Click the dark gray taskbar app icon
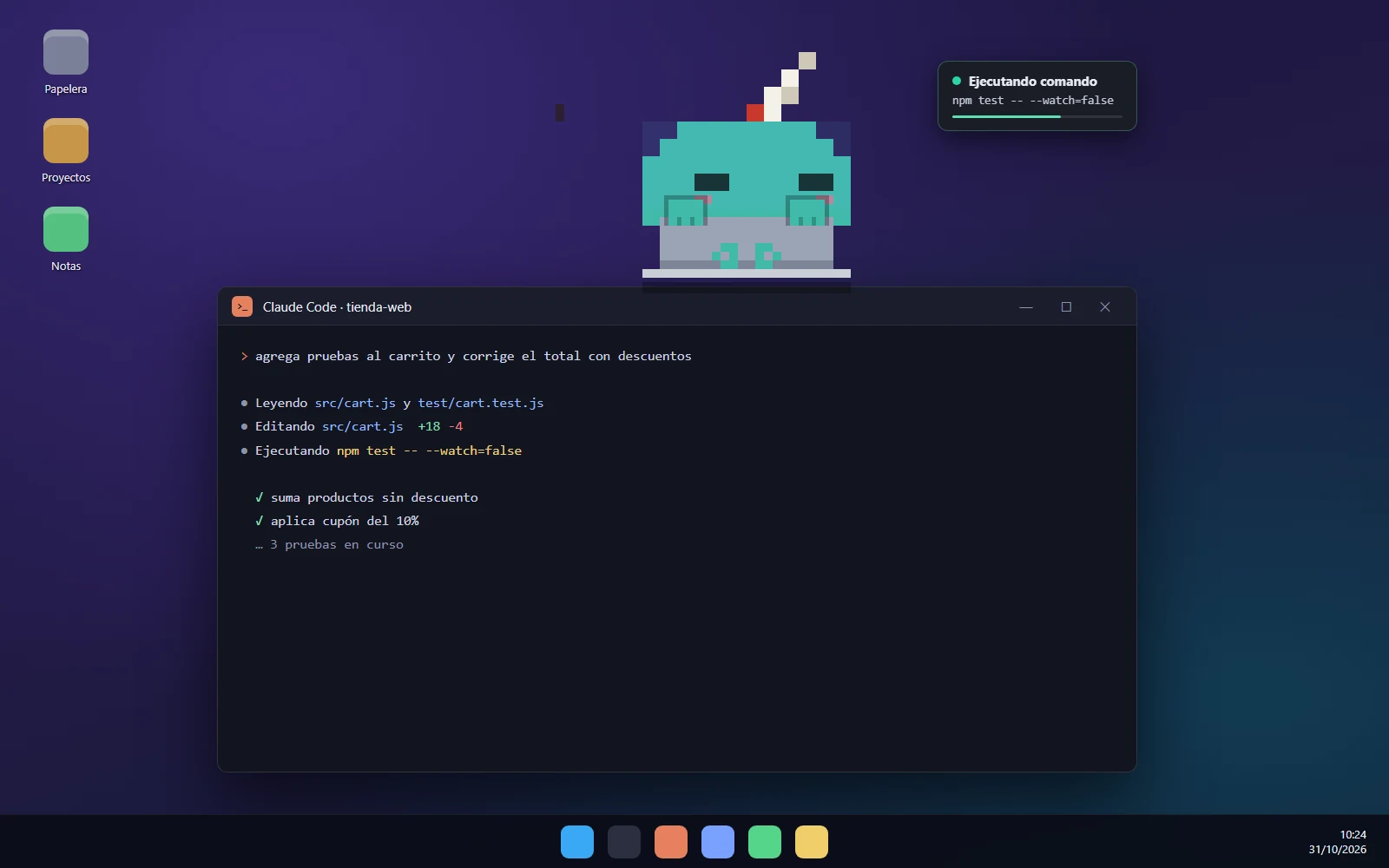 coord(624,842)
